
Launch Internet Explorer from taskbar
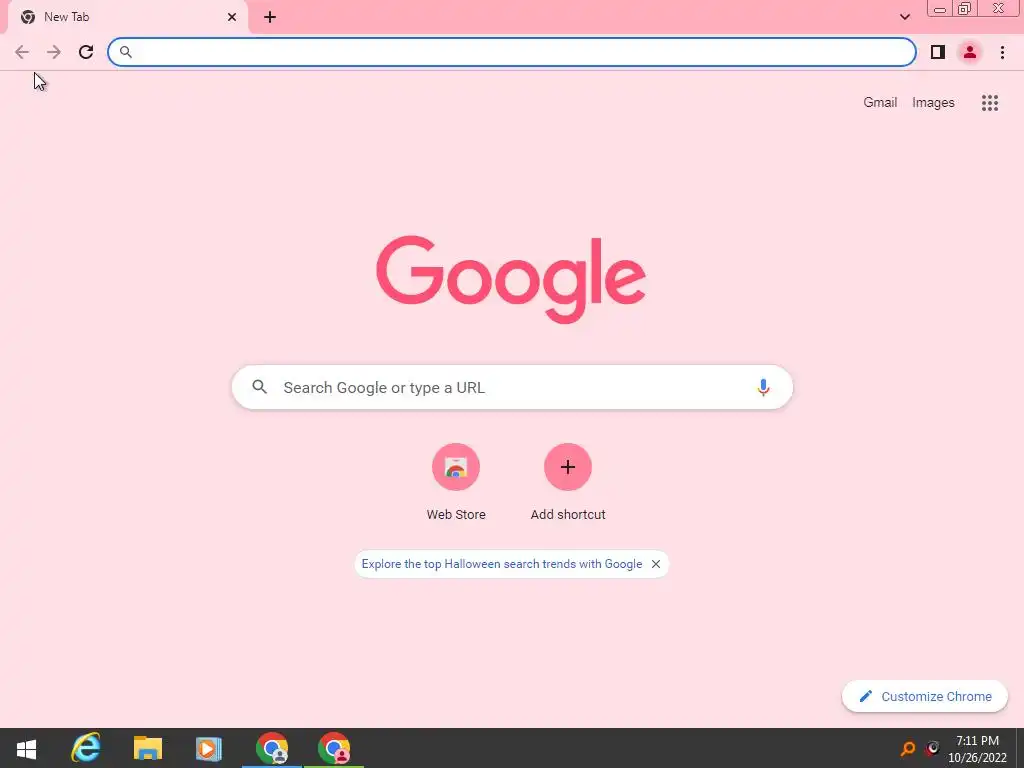pos(86,748)
